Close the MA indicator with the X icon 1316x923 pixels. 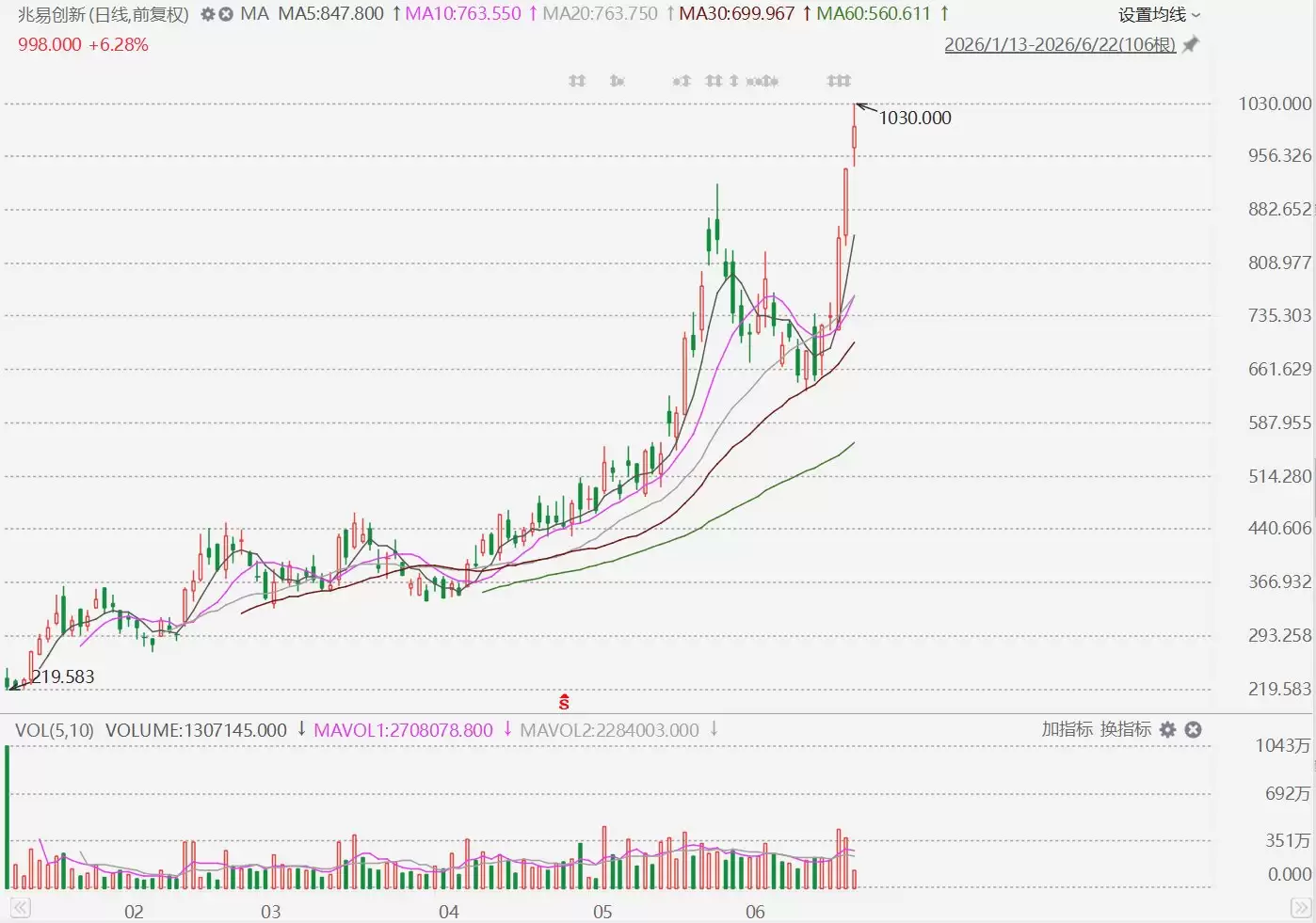pos(226,14)
